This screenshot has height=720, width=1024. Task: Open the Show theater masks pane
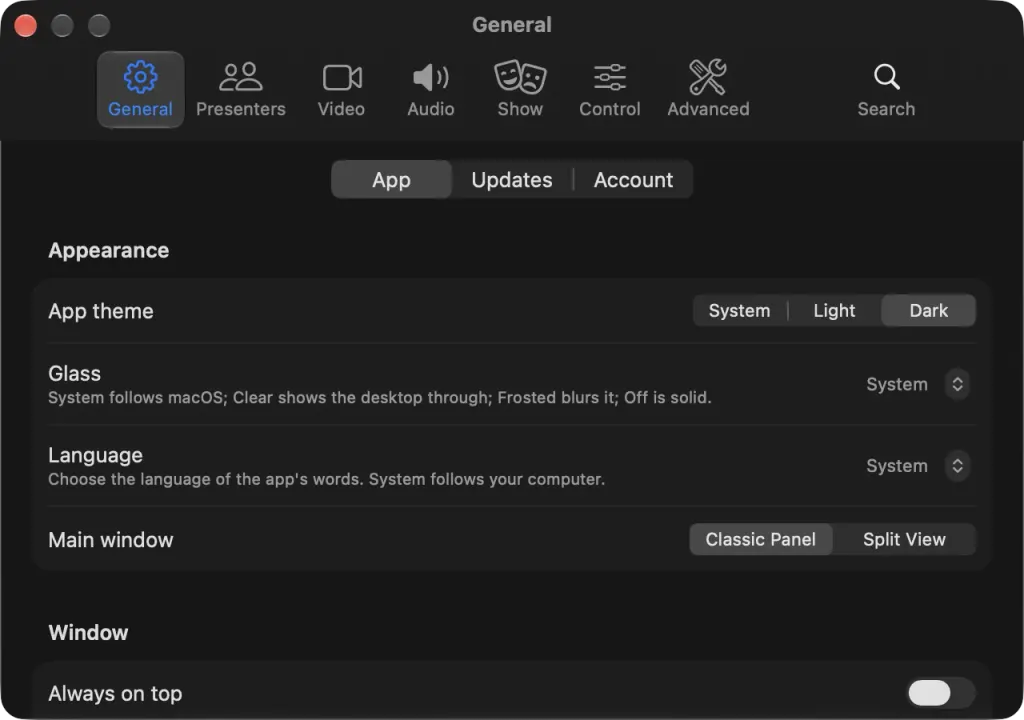tap(520, 90)
